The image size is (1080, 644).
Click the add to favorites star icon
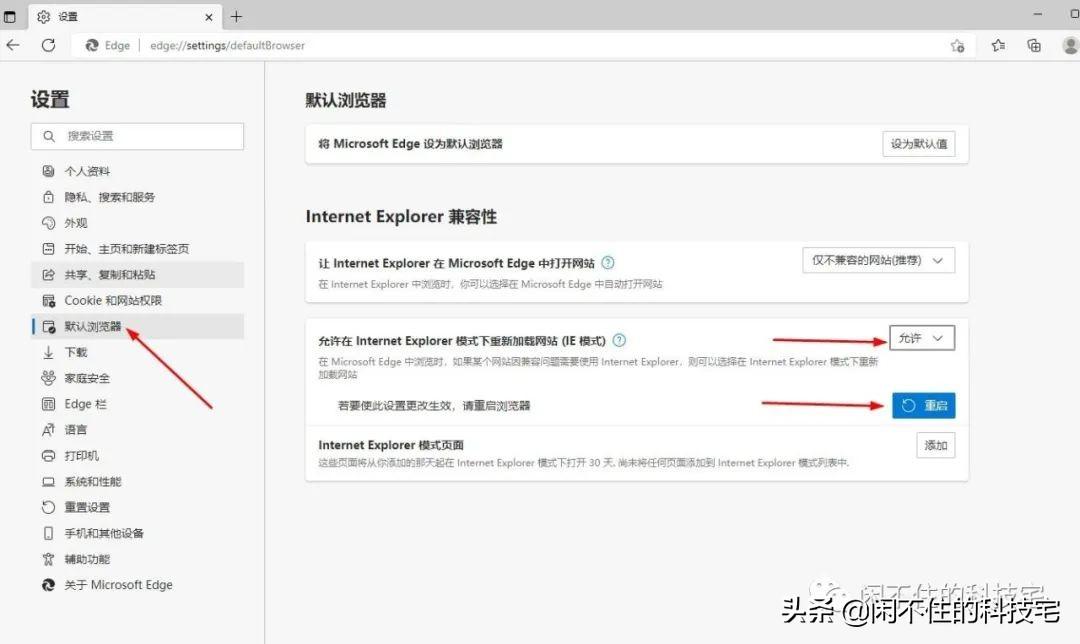click(957, 45)
